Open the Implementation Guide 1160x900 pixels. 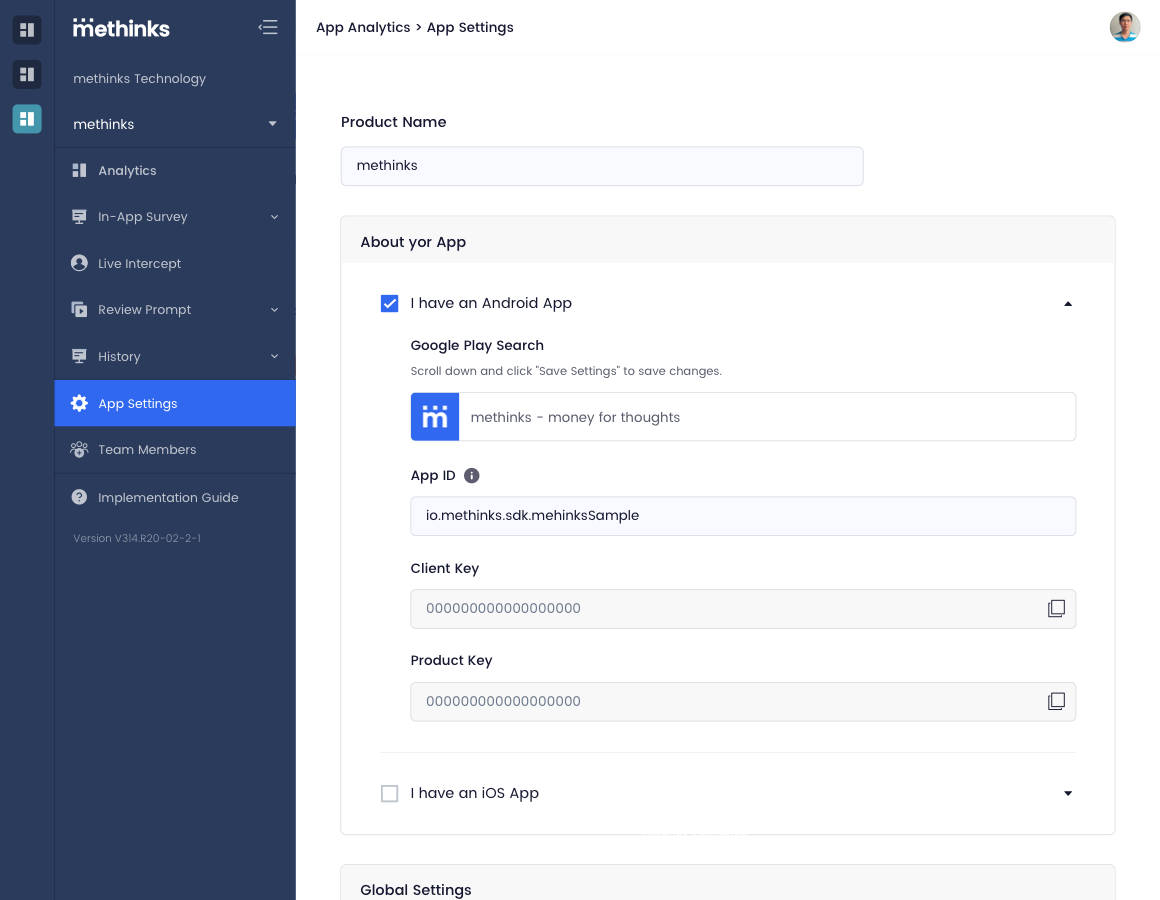tap(175, 498)
